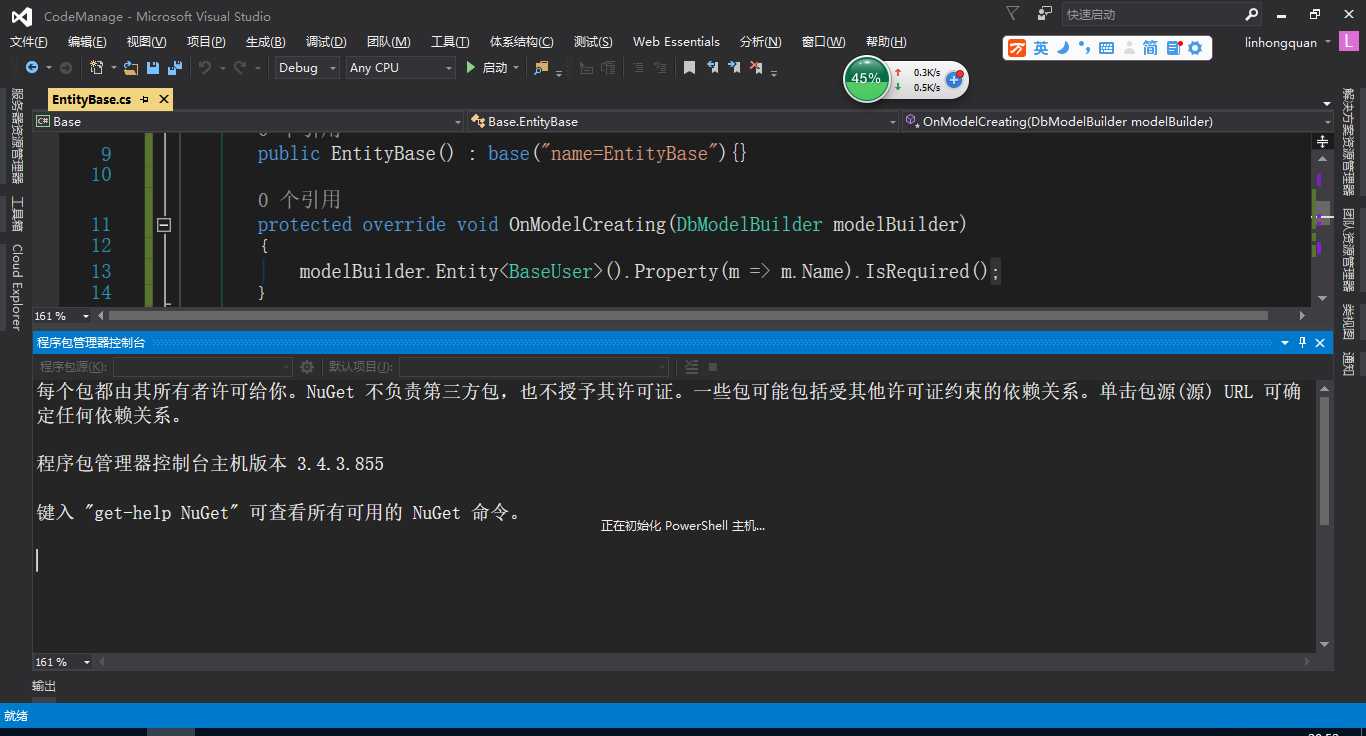
Task: Clear the Package Manager Console output
Action: click(x=691, y=367)
